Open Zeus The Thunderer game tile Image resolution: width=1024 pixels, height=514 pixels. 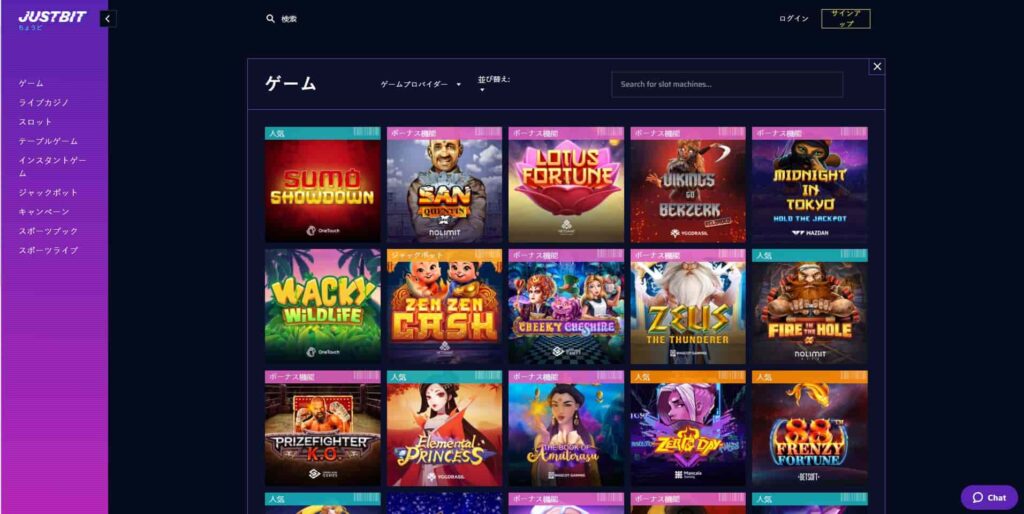pyautogui.click(x=688, y=306)
